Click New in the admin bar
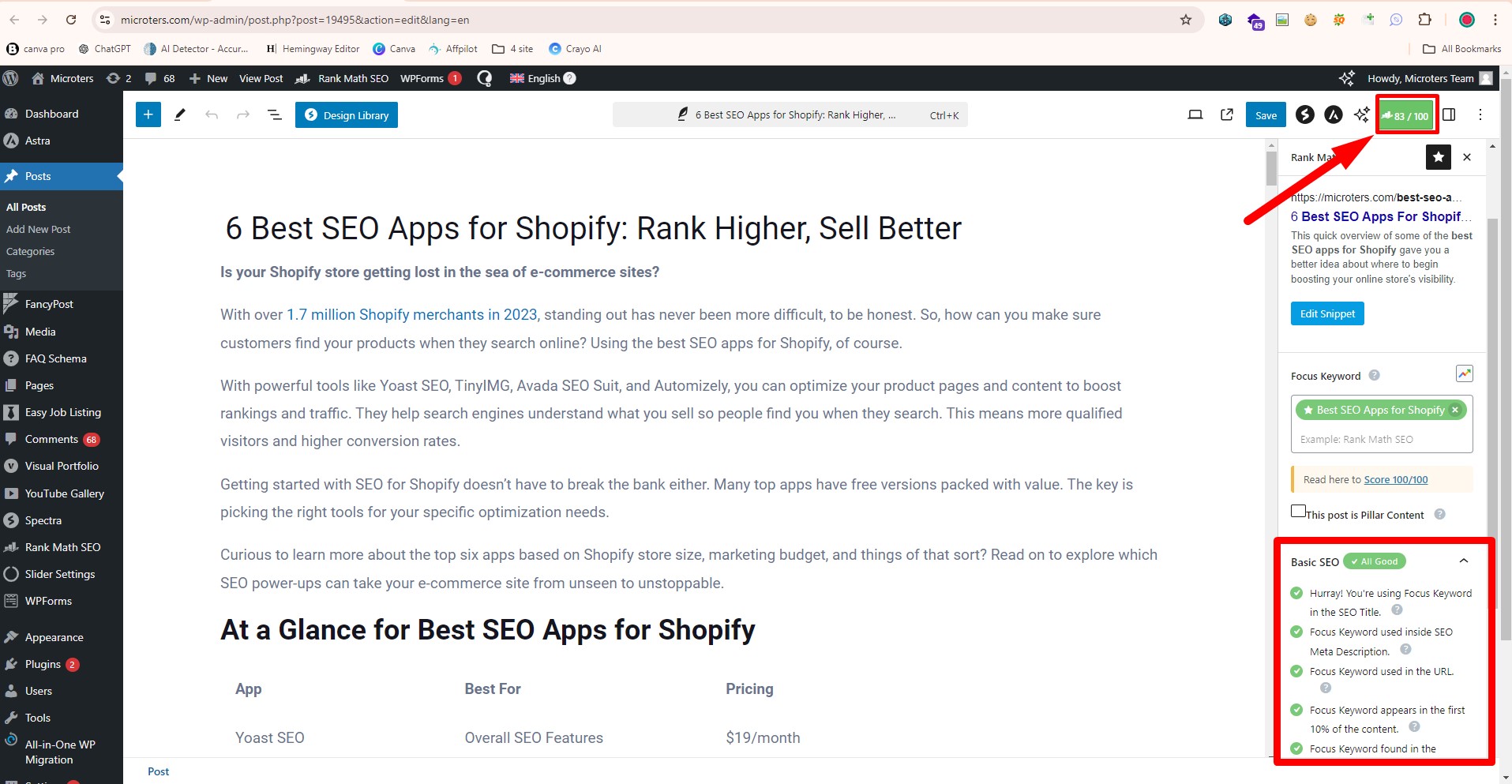 point(208,78)
